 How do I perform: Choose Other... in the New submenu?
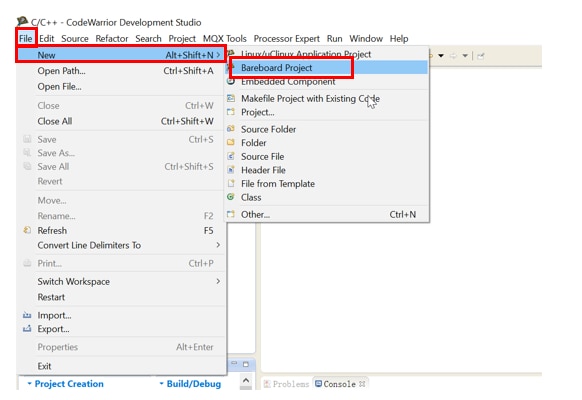327,214
